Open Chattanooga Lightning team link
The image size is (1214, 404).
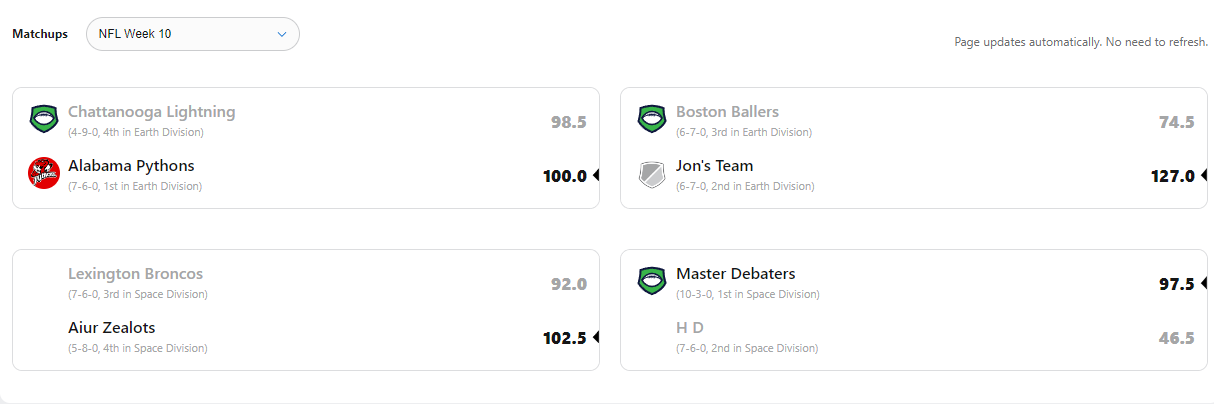click(x=151, y=112)
